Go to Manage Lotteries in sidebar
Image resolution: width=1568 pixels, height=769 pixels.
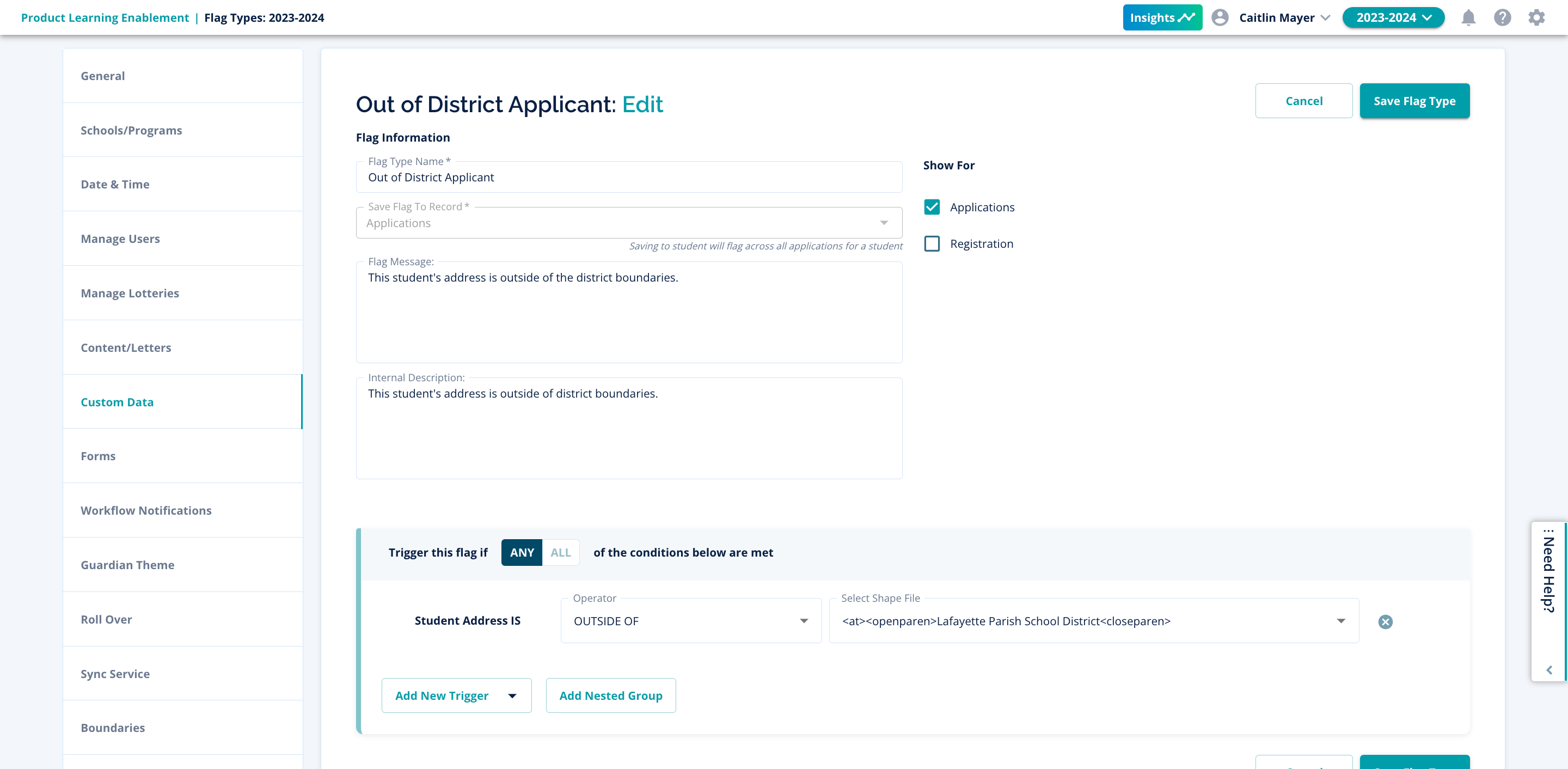point(130,293)
